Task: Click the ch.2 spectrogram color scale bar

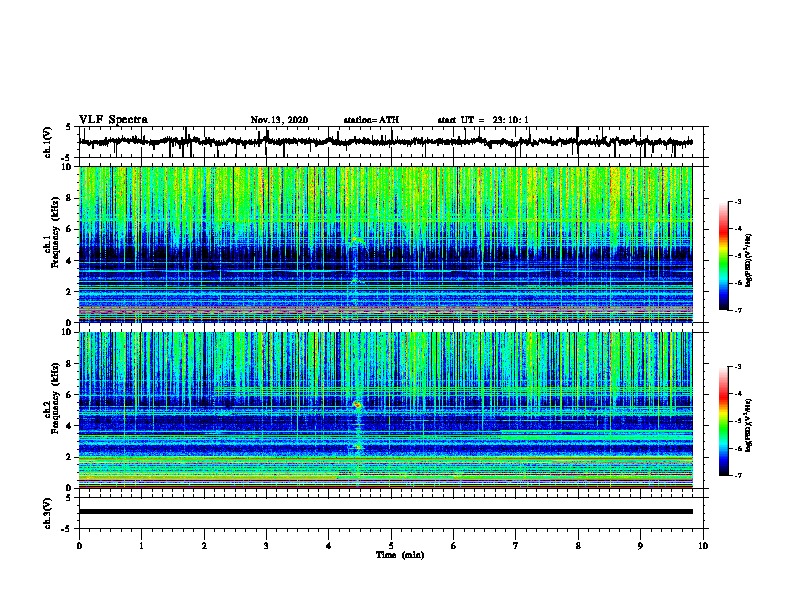Action: (x=724, y=421)
